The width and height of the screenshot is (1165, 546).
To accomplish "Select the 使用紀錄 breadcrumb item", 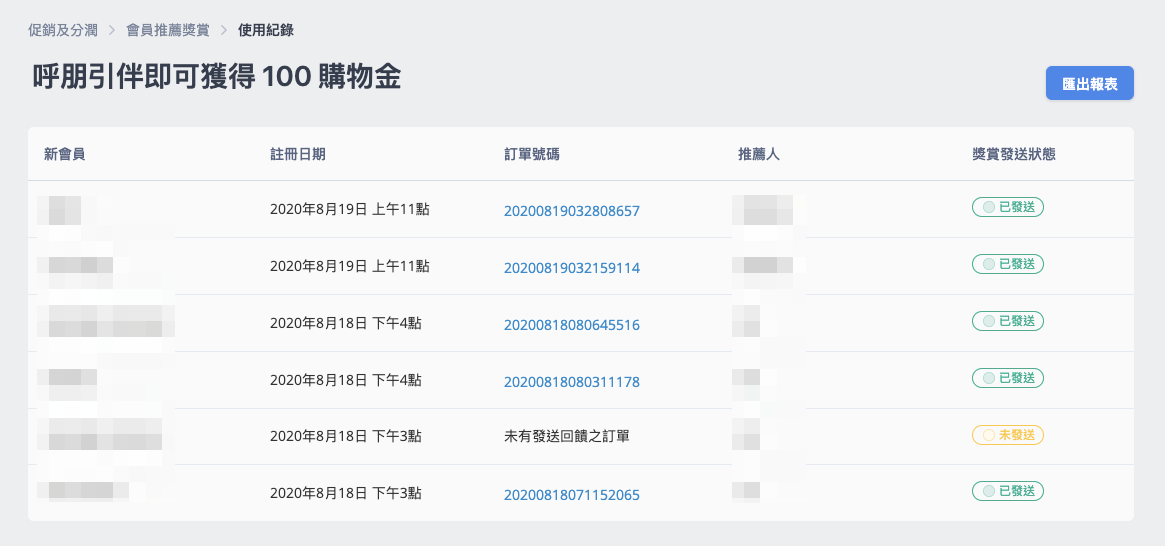I will (265, 30).
